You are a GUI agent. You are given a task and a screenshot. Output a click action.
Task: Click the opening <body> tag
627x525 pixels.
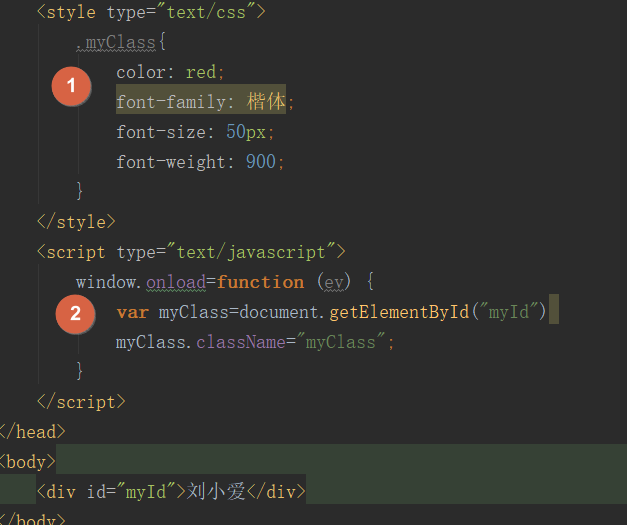click(27, 462)
